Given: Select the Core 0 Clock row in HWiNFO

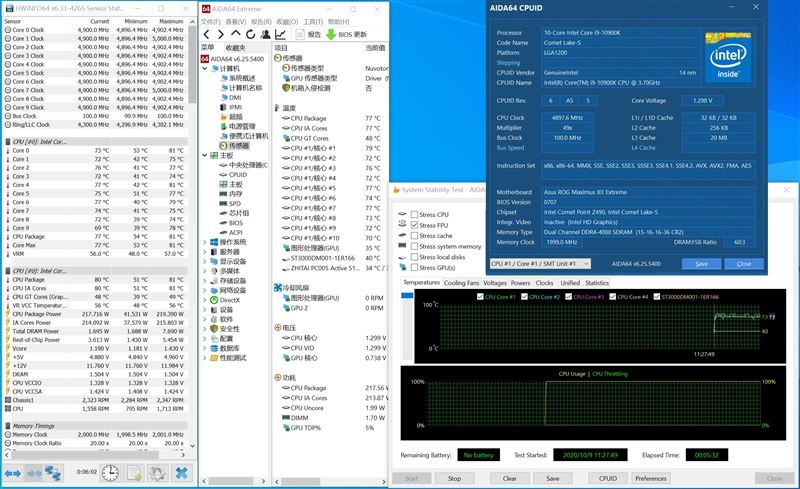Looking at the screenshot, I should click(x=95, y=30).
